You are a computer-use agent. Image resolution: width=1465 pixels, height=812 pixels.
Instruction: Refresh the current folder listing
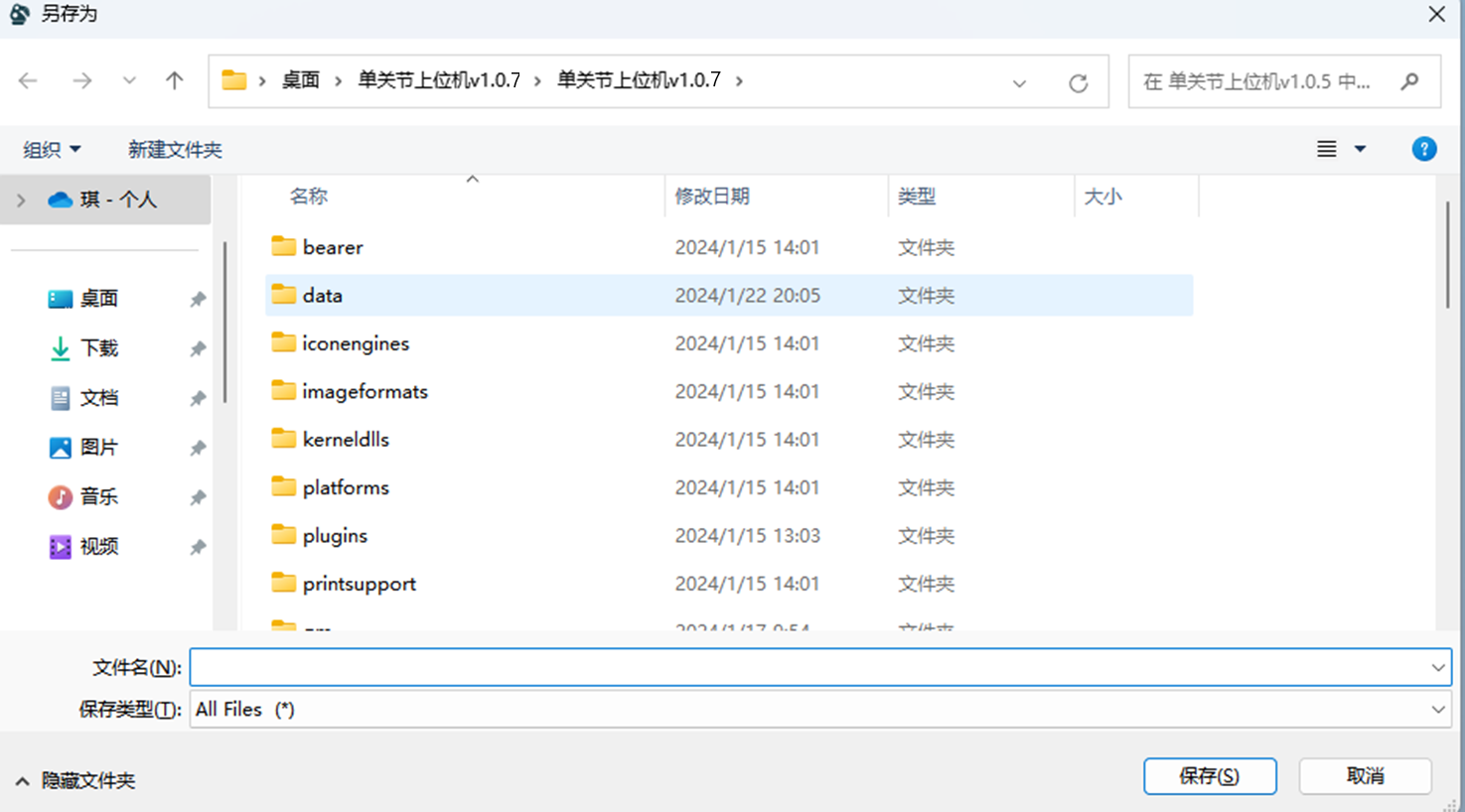tap(1078, 83)
